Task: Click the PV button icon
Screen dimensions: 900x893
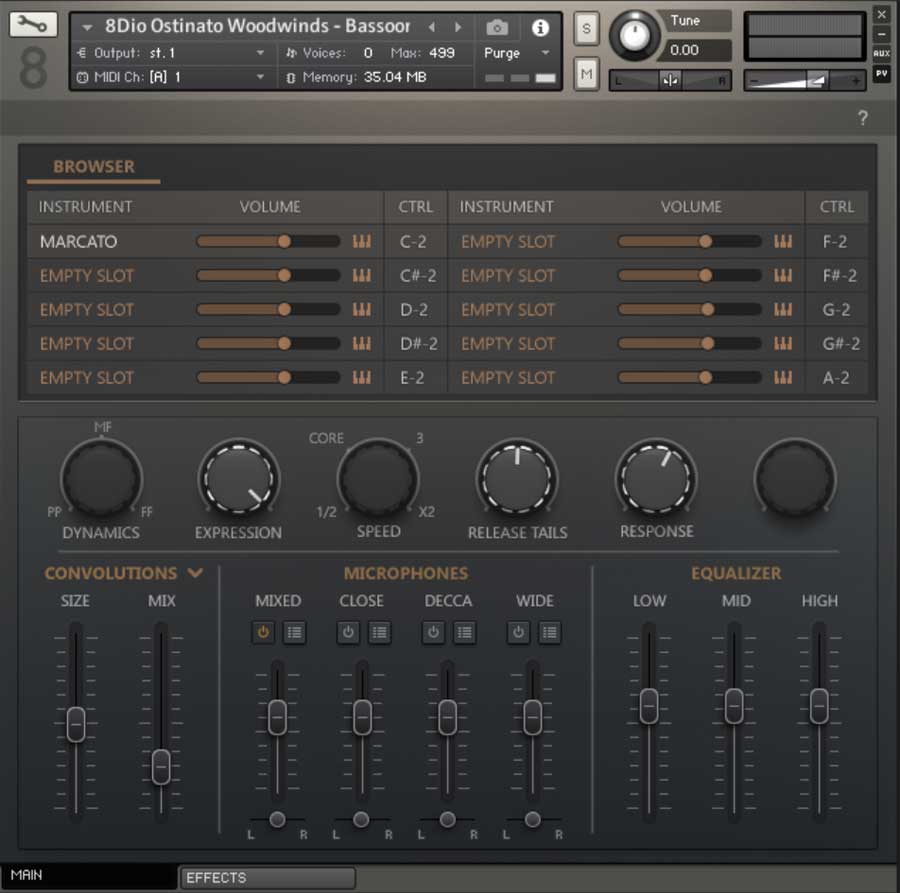Action: pyautogui.click(x=882, y=73)
